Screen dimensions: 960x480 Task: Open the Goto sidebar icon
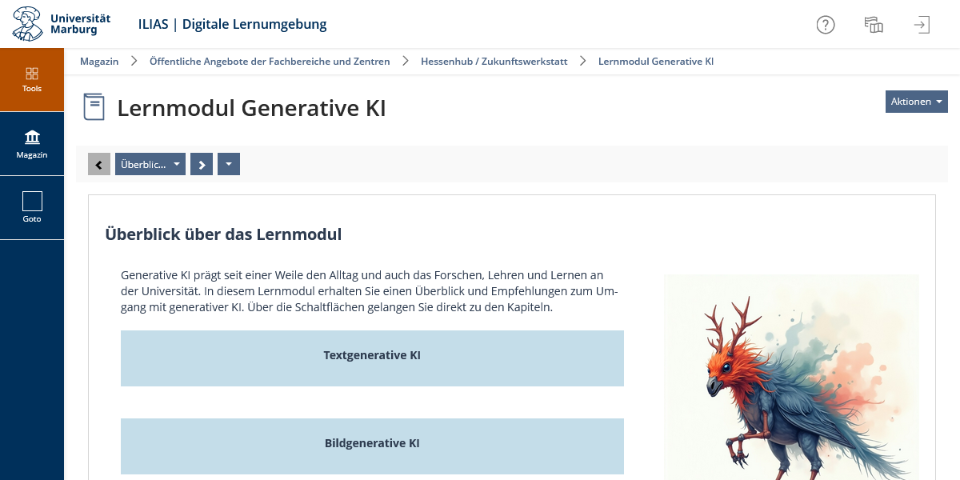click(32, 208)
